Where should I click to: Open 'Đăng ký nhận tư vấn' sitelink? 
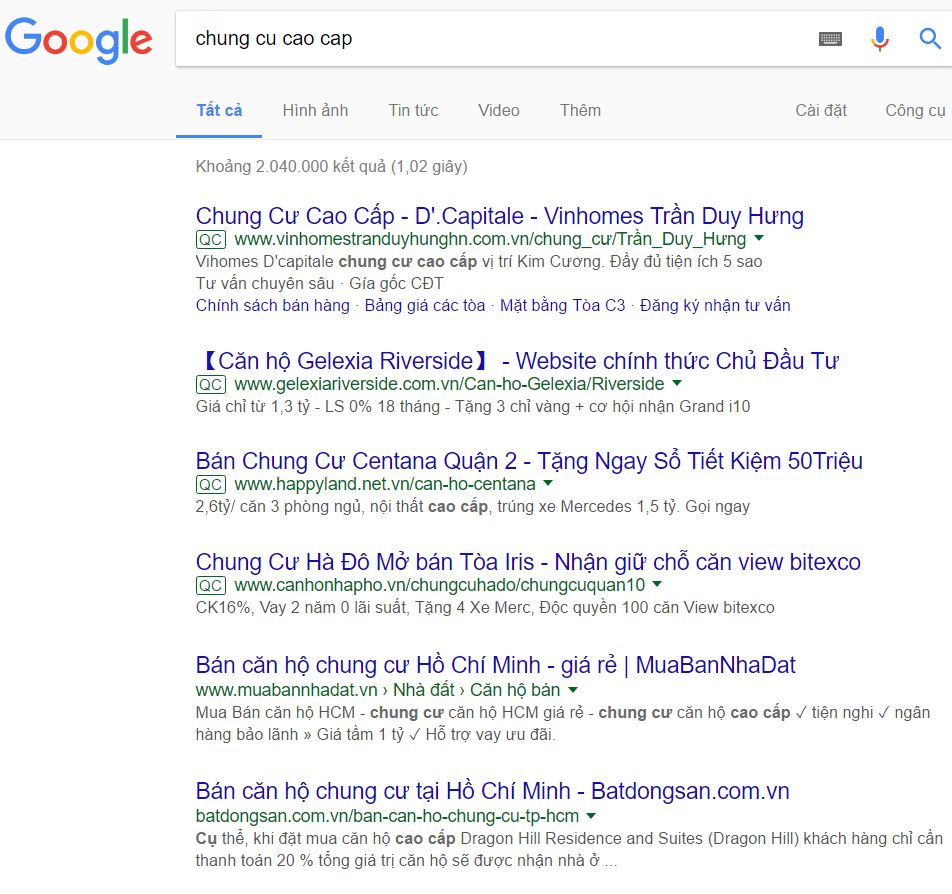(715, 305)
